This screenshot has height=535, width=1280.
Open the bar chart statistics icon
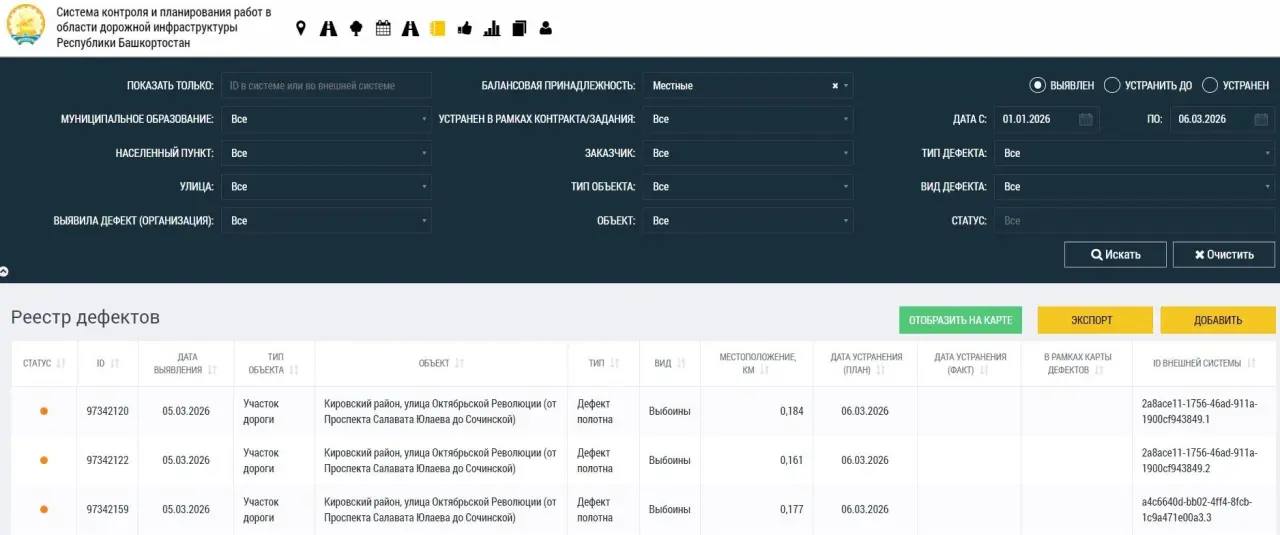pyautogui.click(x=491, y=29)
